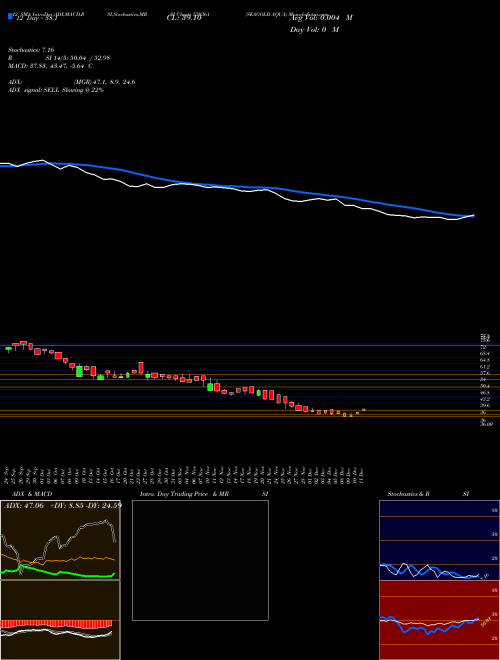The image size is (500, 660).
Task: Click the MACD values line
Action: tap(50, 66)
